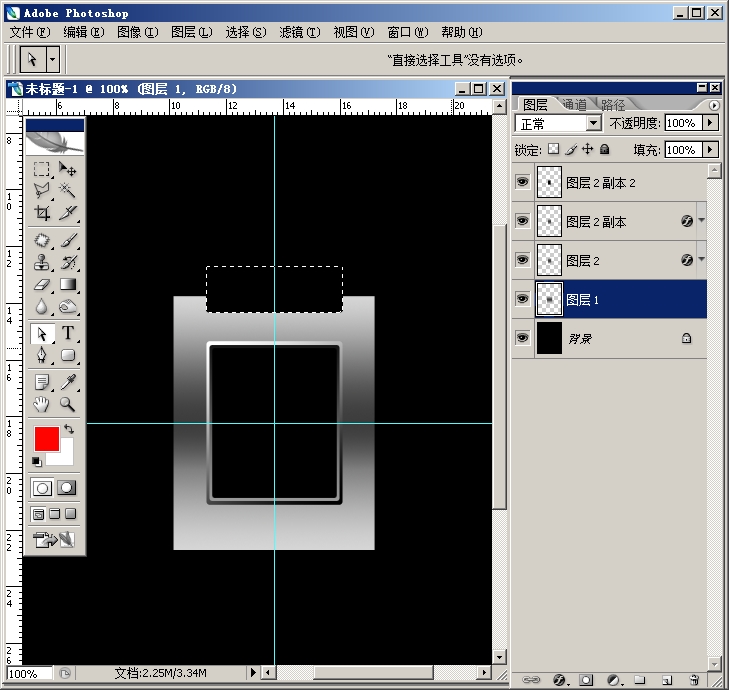Swap foreground and background colors

click(69, 429)
